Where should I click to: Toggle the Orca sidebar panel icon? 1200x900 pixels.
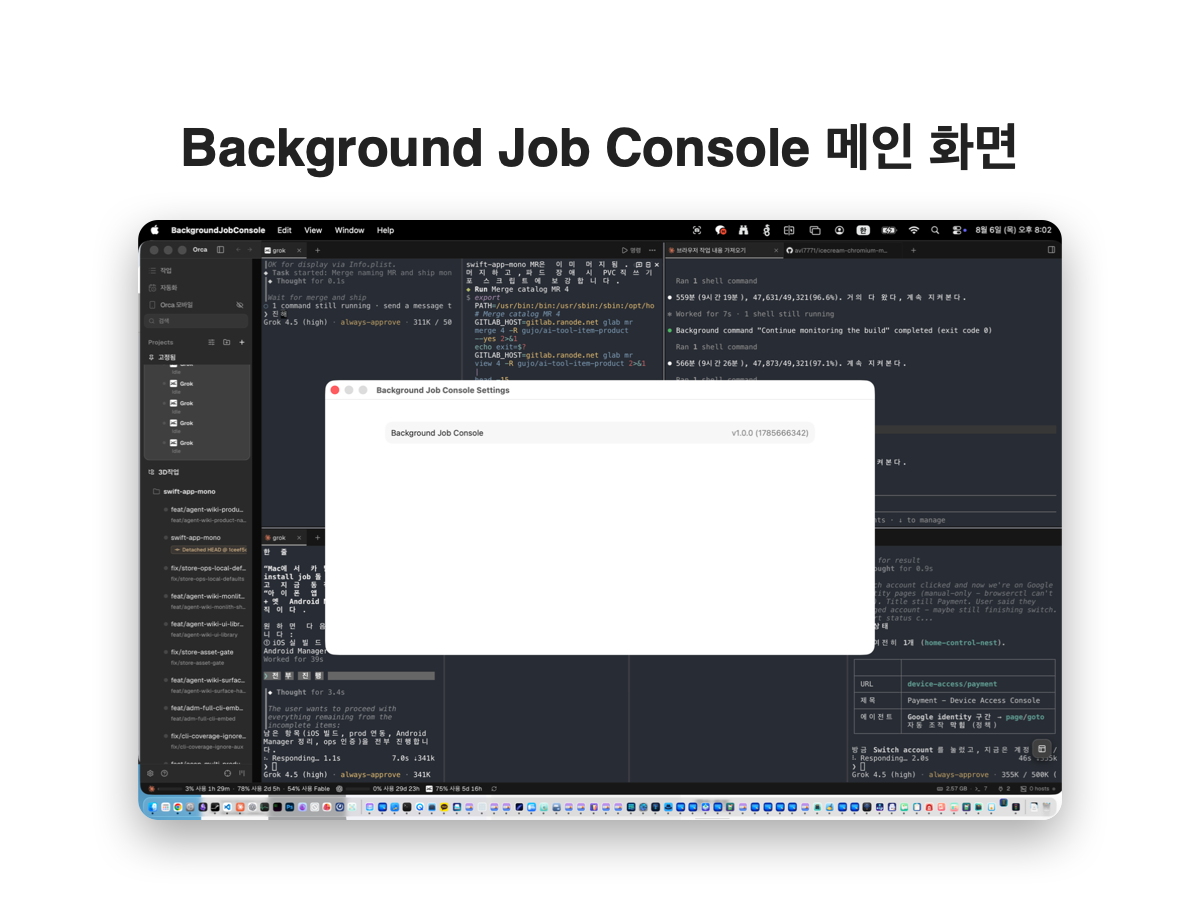pyautogui.click(x=220, y=249)
